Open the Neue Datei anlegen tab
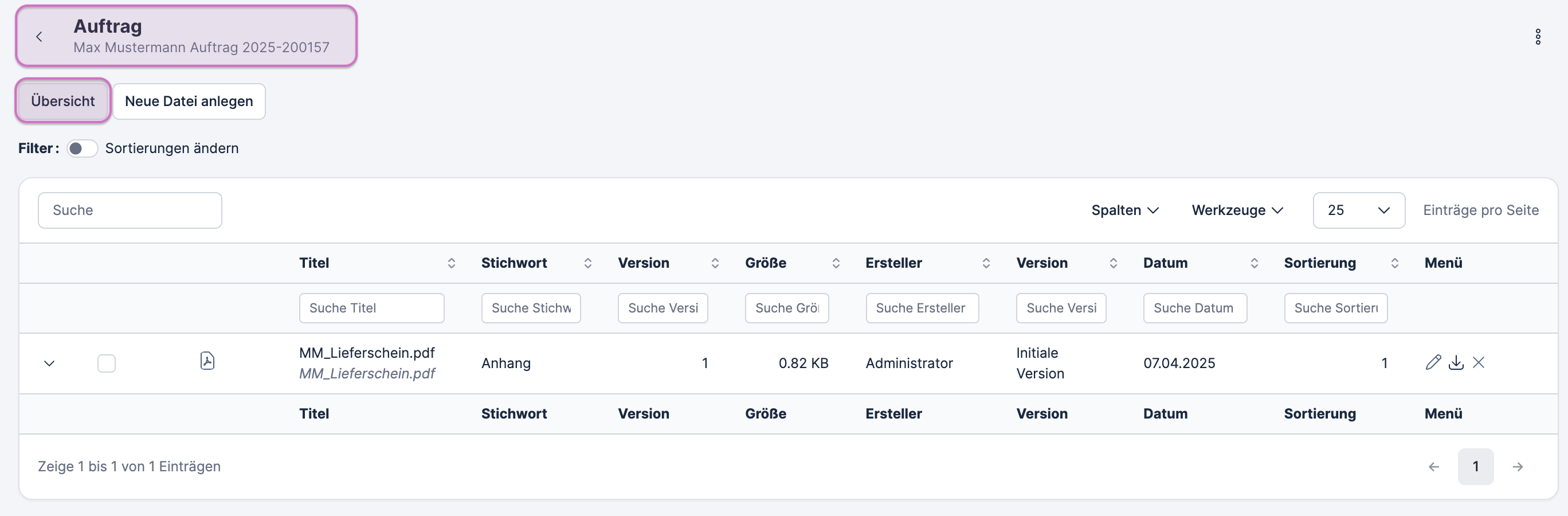Viewport: 1568px width, 516px height. click(x=189, y=101)
